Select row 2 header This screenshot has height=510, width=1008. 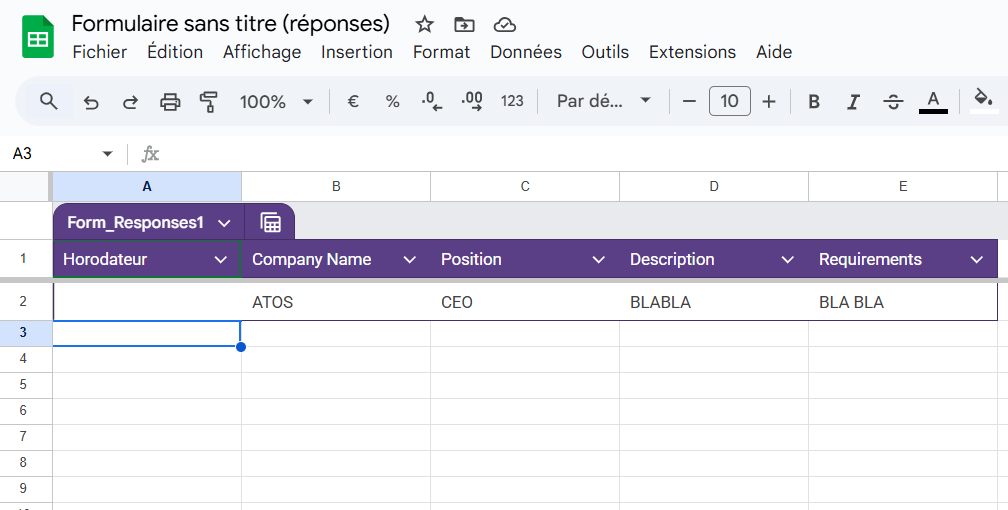(24, 302)
